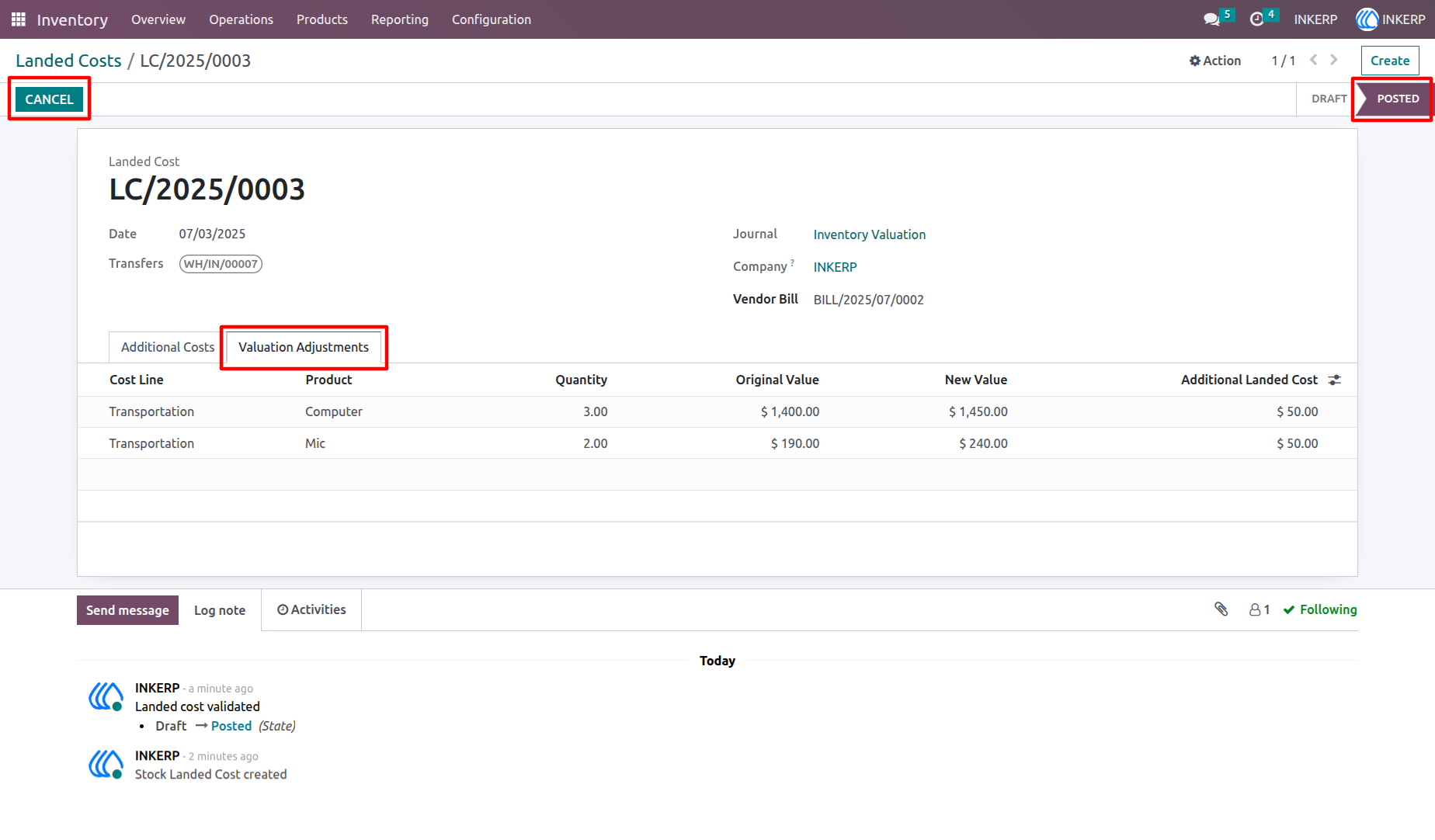Click the INKERP user avatar icon
1435x840 pixels.
click(x=1367, y=19)
